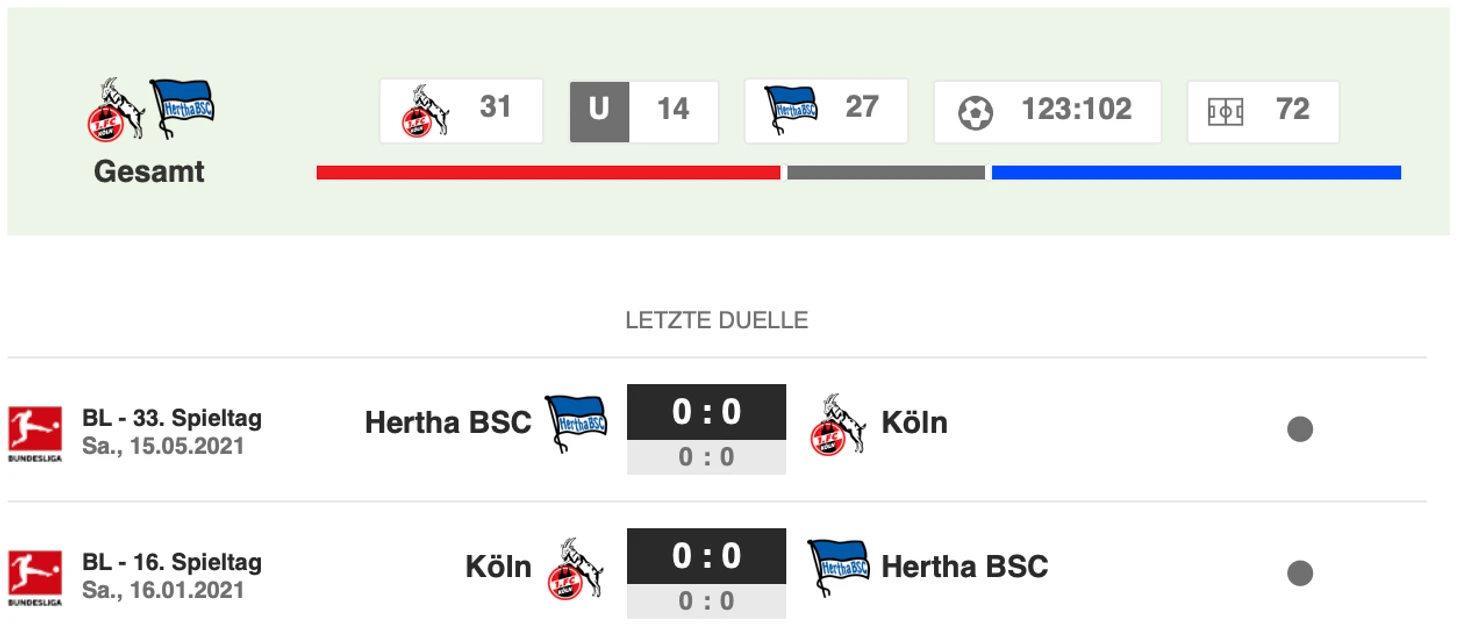Click the red Köln wins bar

click(548, 172)
